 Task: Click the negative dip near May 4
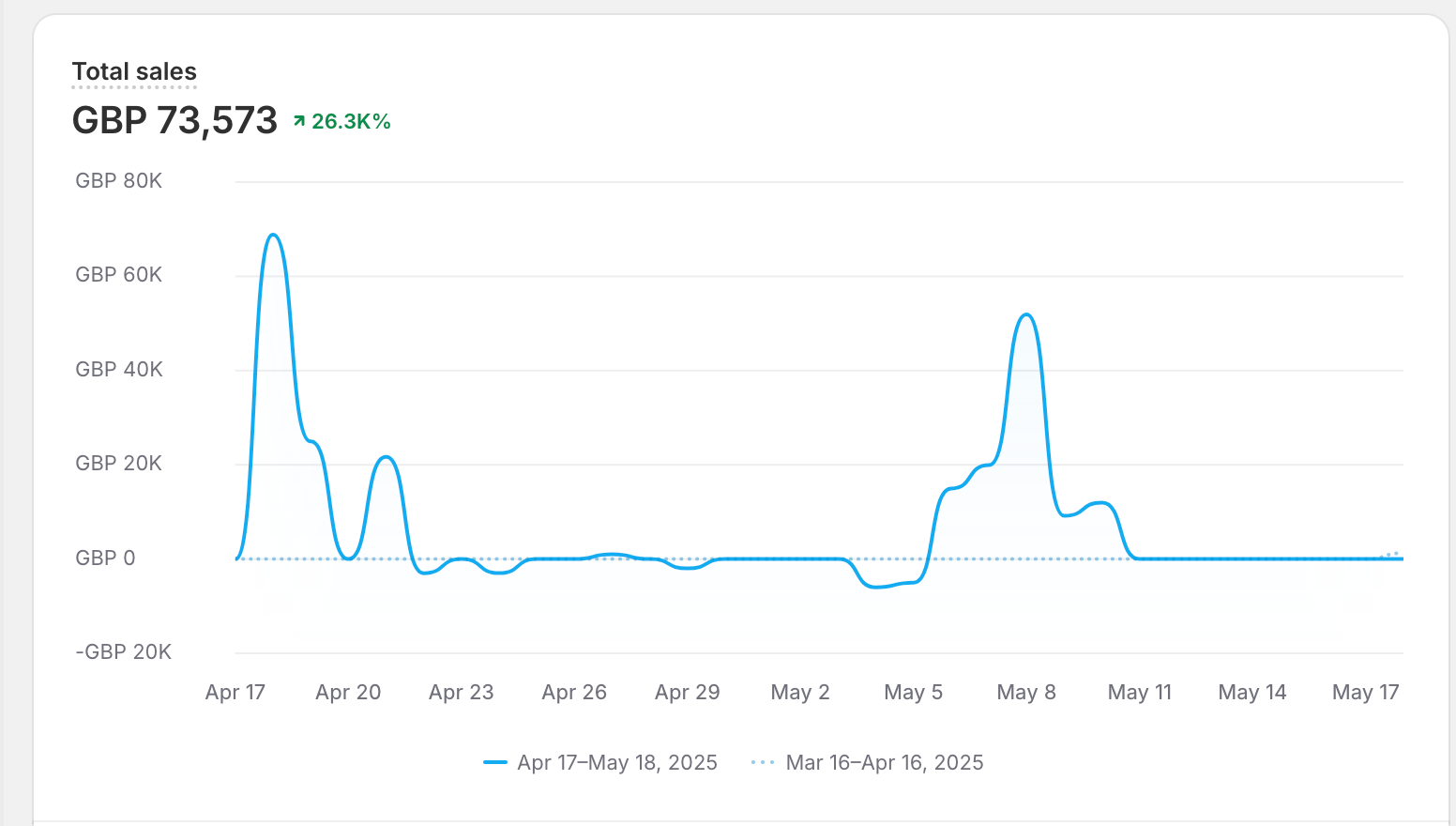click(x=876, y=587)
